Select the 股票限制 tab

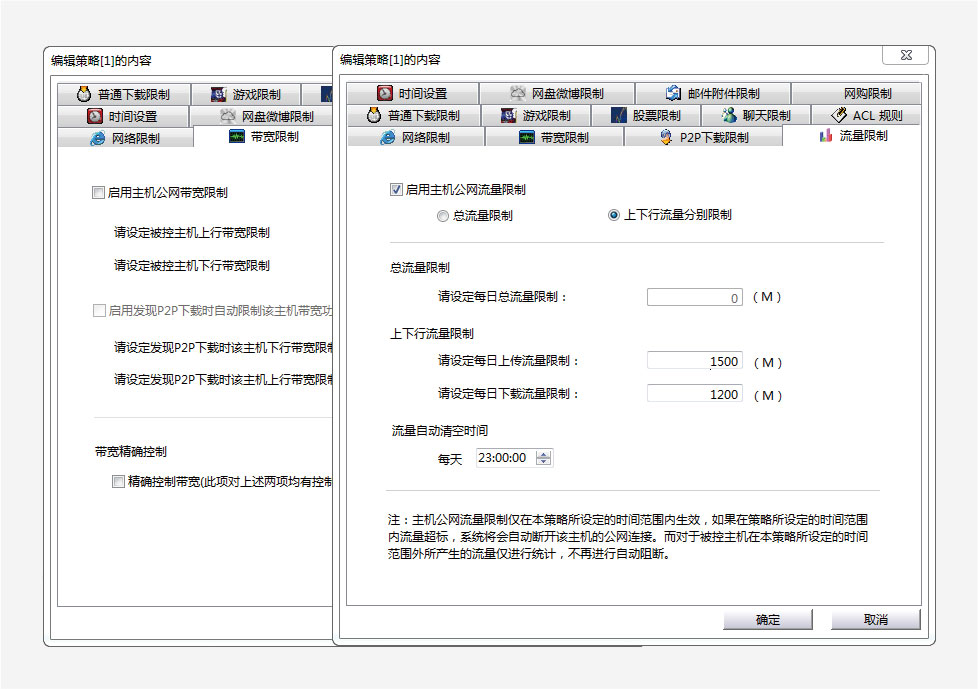click(x=645, y=115)
